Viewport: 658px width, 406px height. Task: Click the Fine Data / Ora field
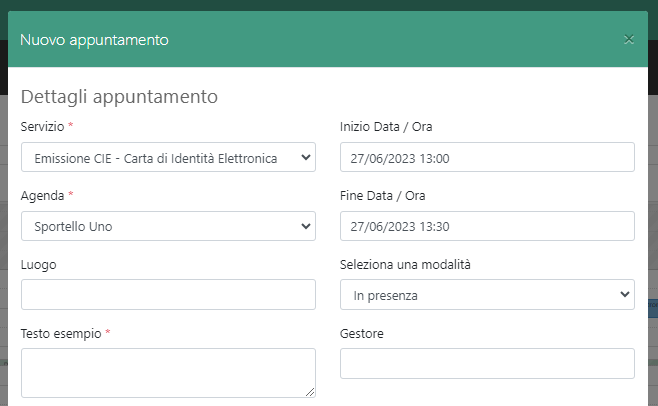click(487, 227)
